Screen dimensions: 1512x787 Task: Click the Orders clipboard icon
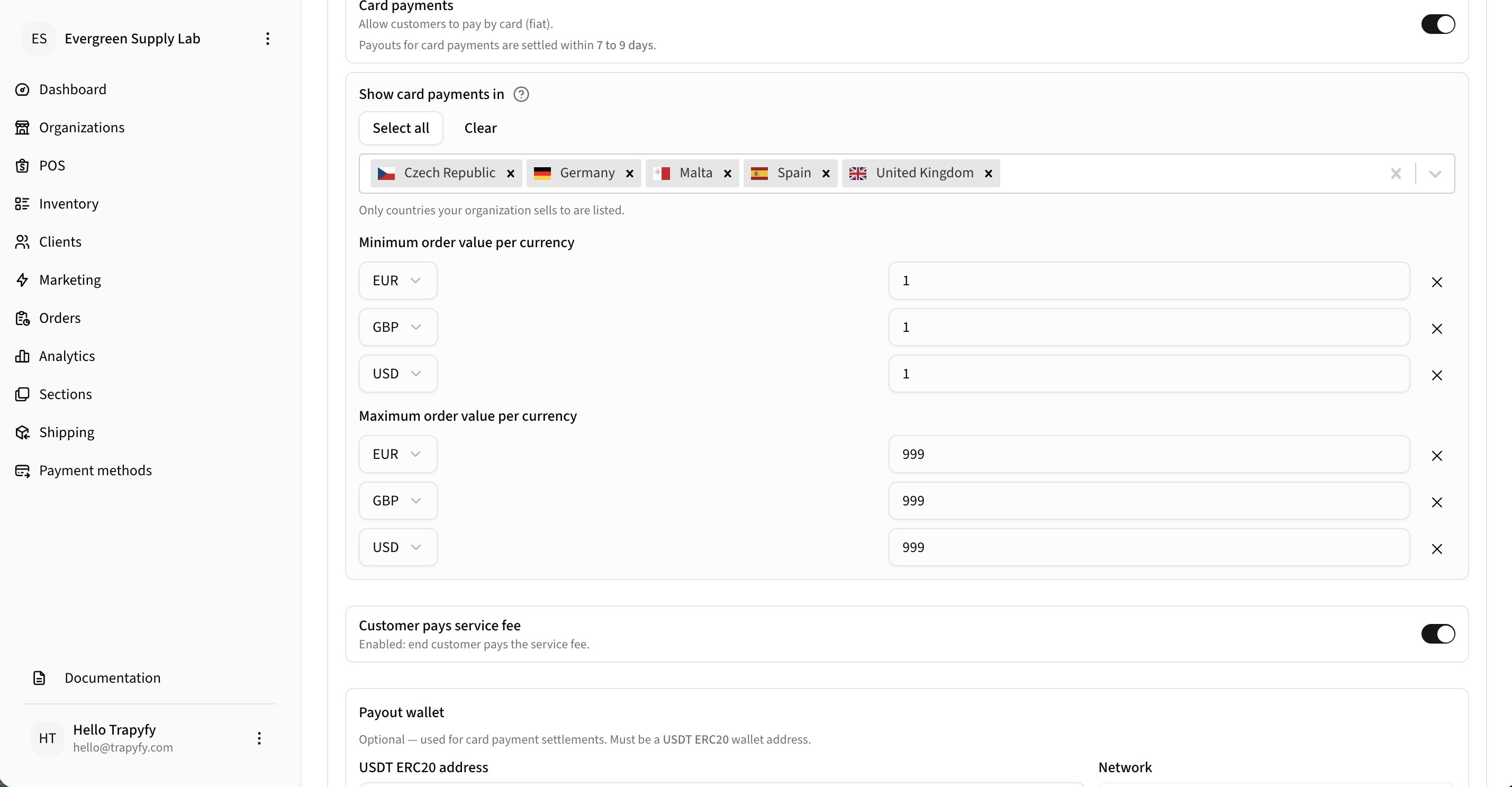click(22, 318)
